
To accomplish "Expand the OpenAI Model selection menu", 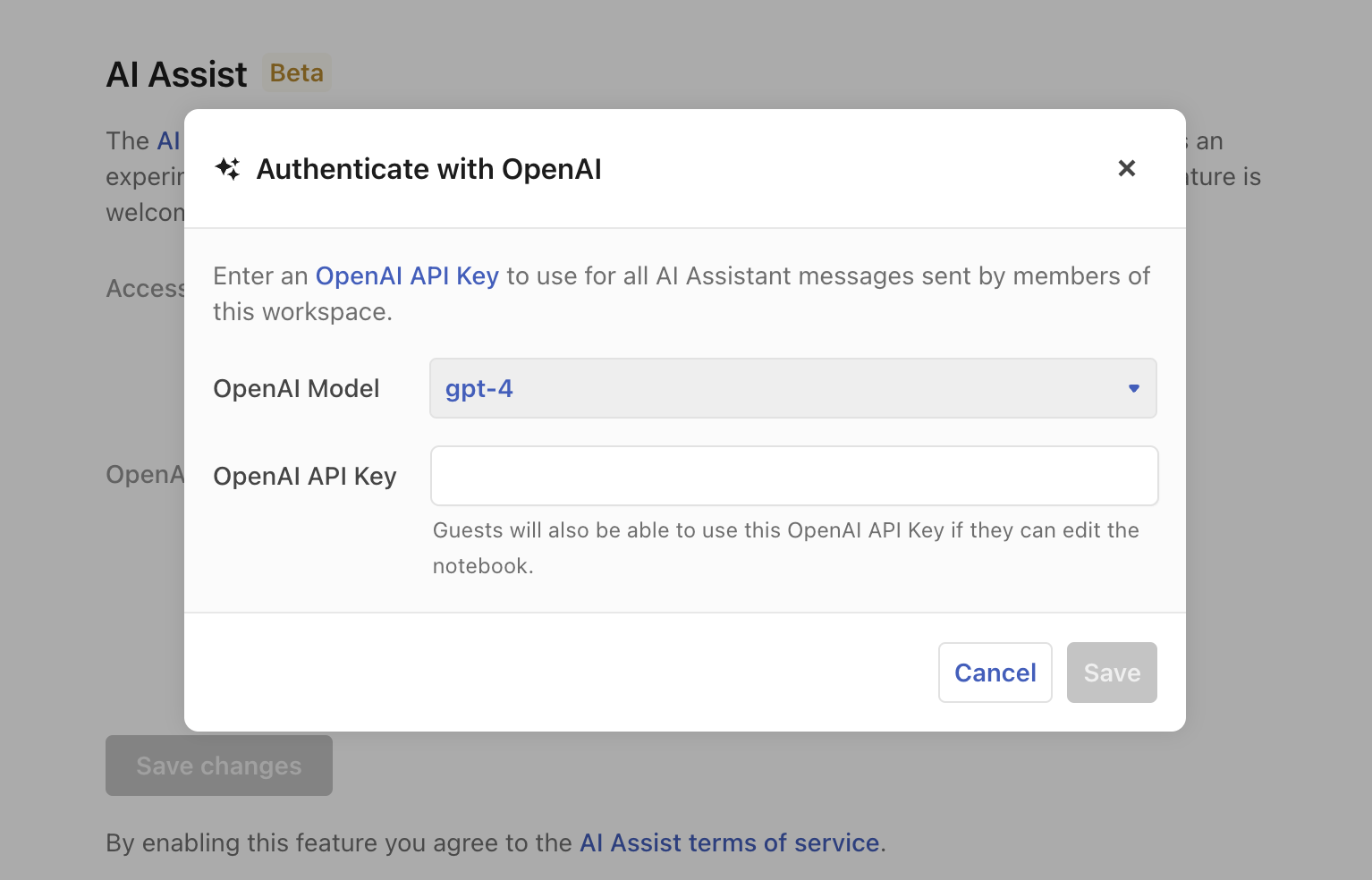I will [792, 388].
